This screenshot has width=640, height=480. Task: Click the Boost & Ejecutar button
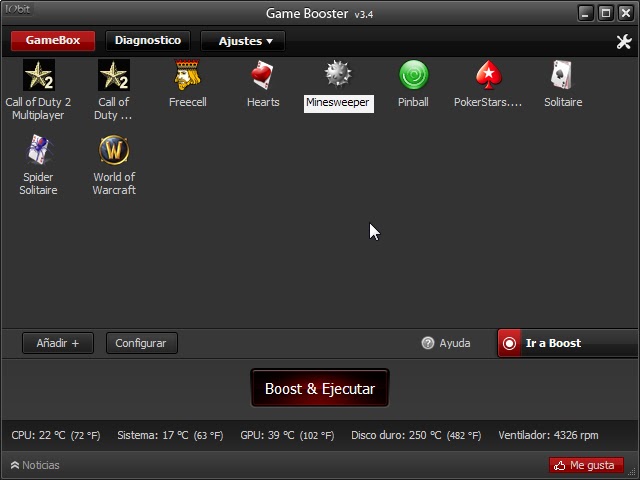point(320,388)
